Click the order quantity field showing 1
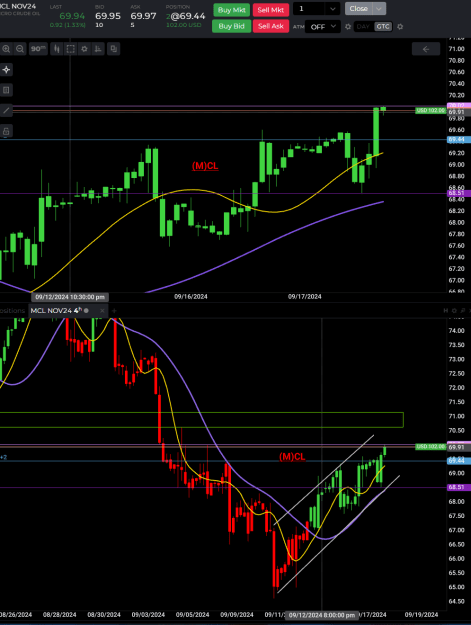Viewport: 471px width, 625px height. [x=309, y=9]
